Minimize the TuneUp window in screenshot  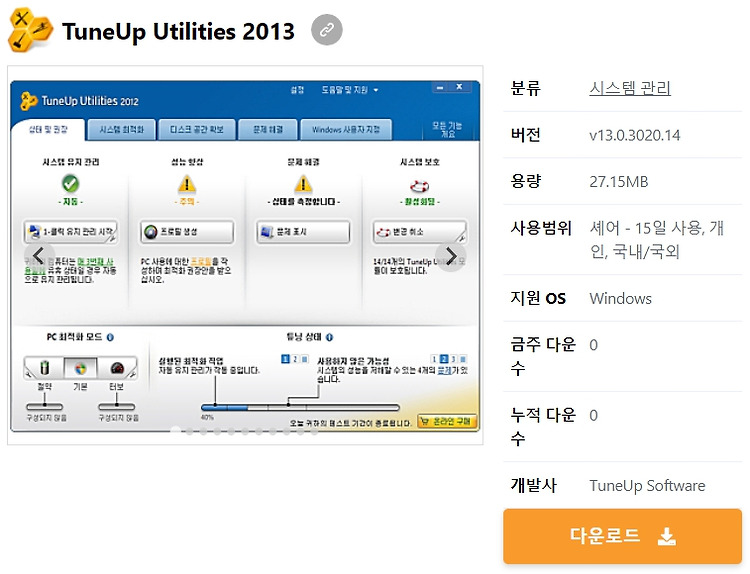pyautogui.click(x=440, y=88)
